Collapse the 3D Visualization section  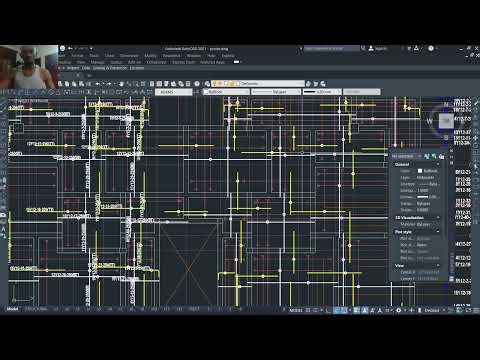pos(438,218)
